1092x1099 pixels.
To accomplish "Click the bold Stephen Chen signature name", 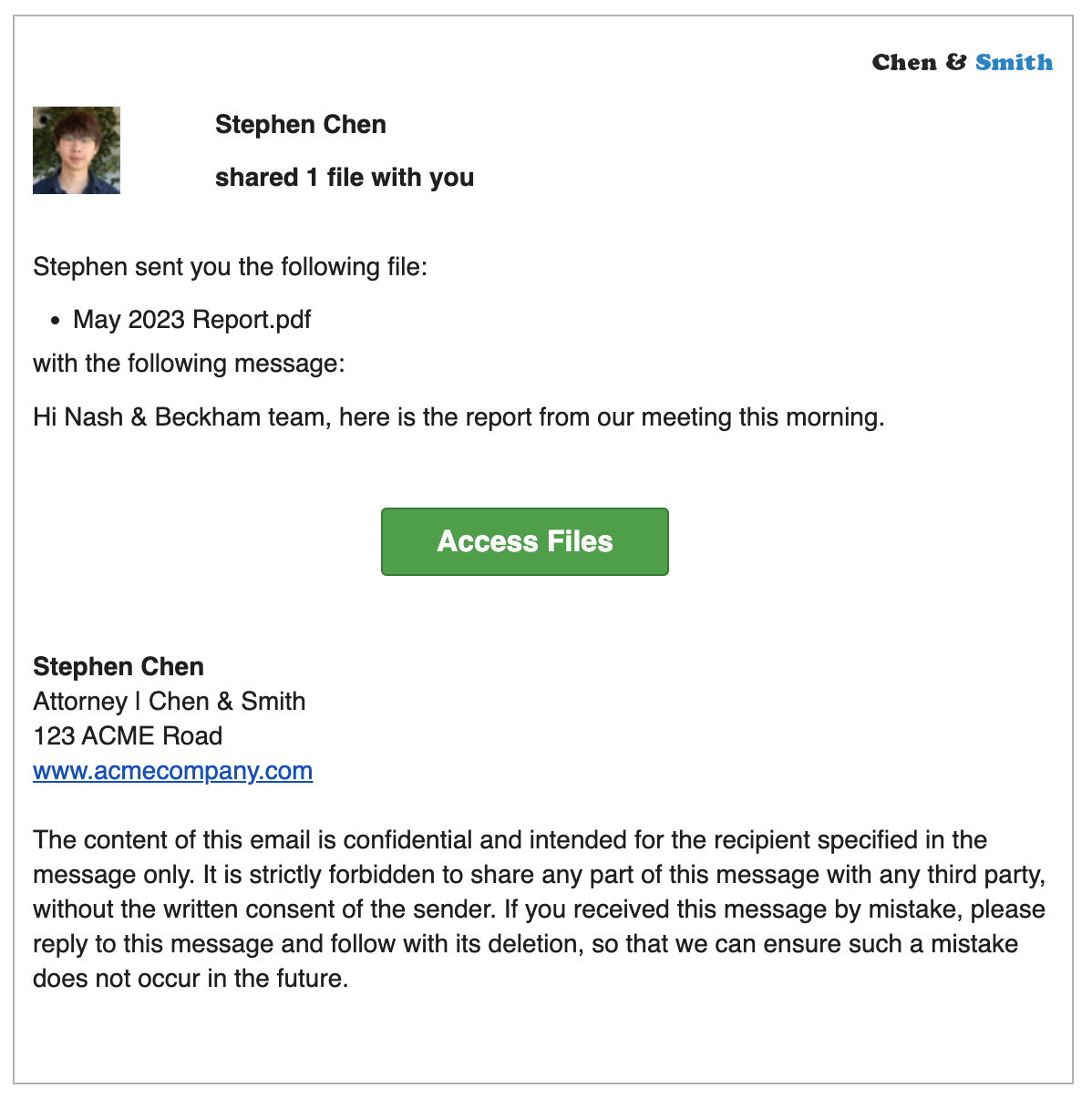I will pyautogui.click(x=118, y=666).
